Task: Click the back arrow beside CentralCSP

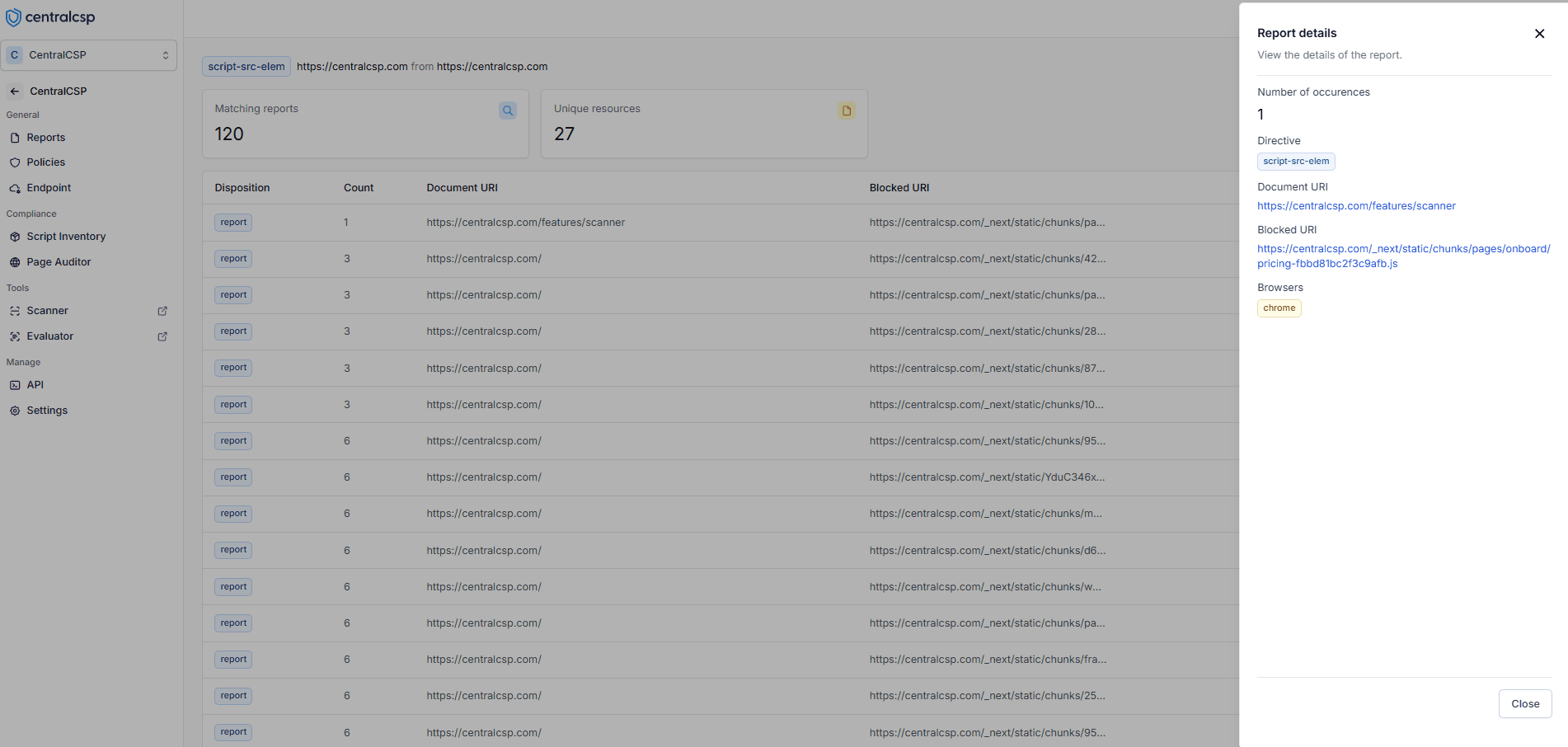Action: click(x=14, y=91)
